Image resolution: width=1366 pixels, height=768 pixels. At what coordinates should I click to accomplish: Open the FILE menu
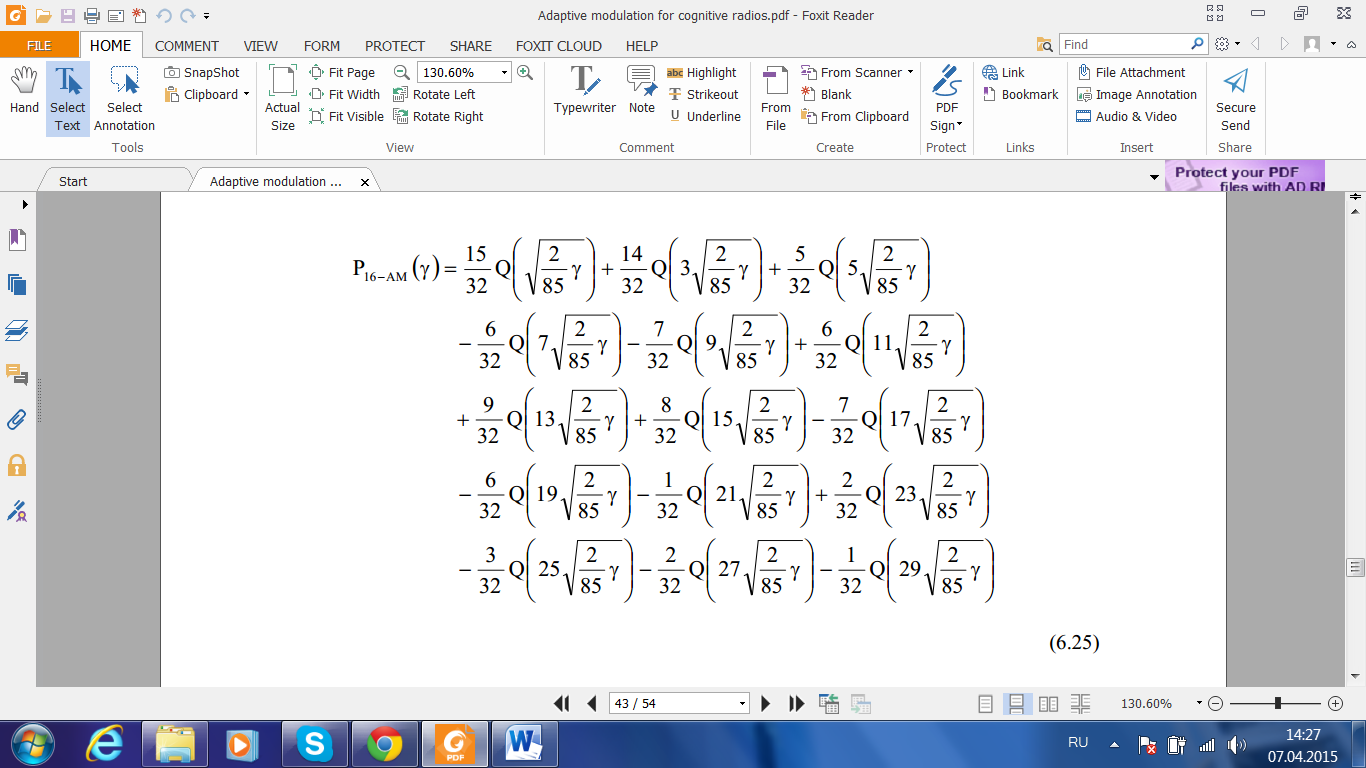(39, 45)
